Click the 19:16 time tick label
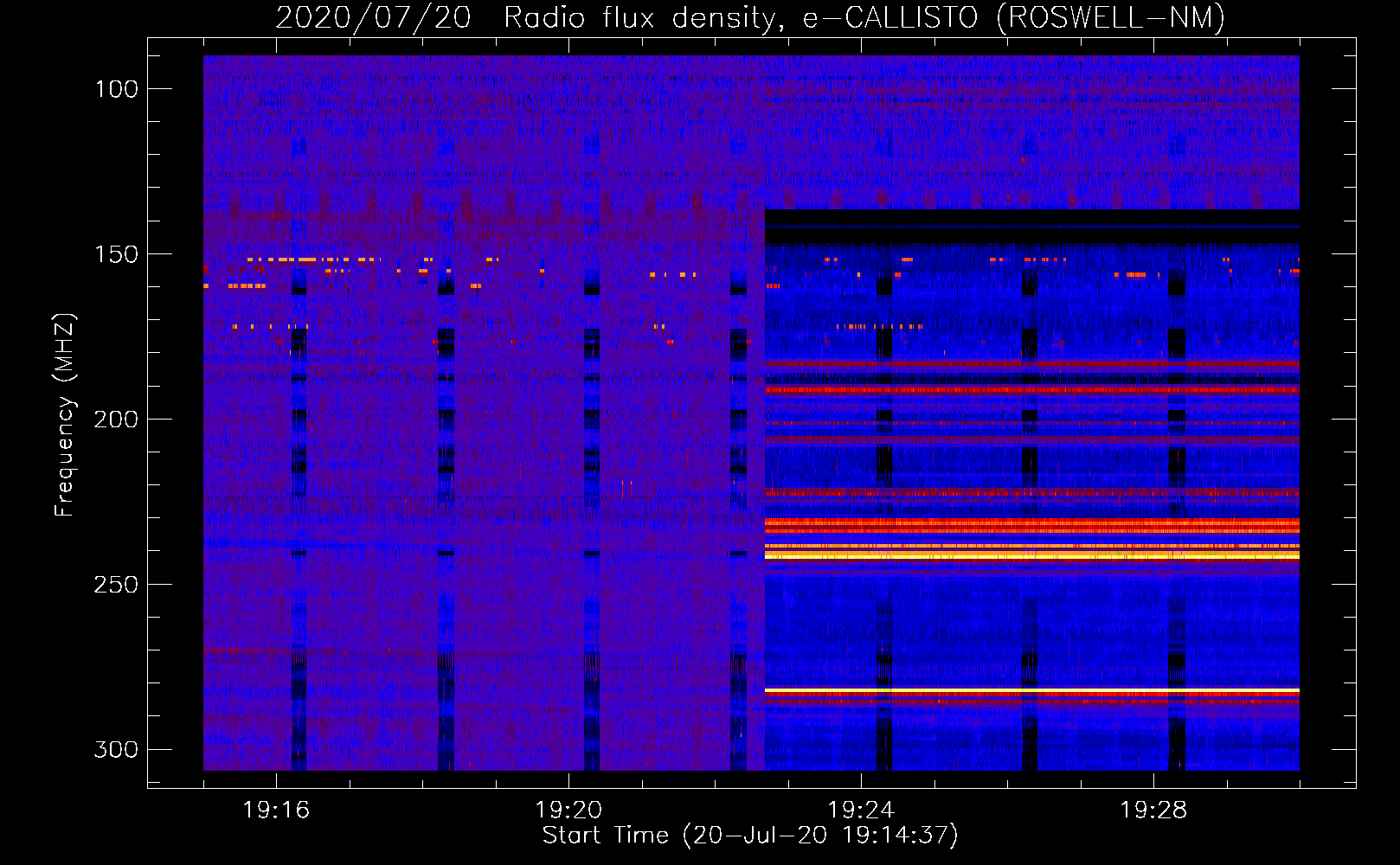 [x=276, y=811]
